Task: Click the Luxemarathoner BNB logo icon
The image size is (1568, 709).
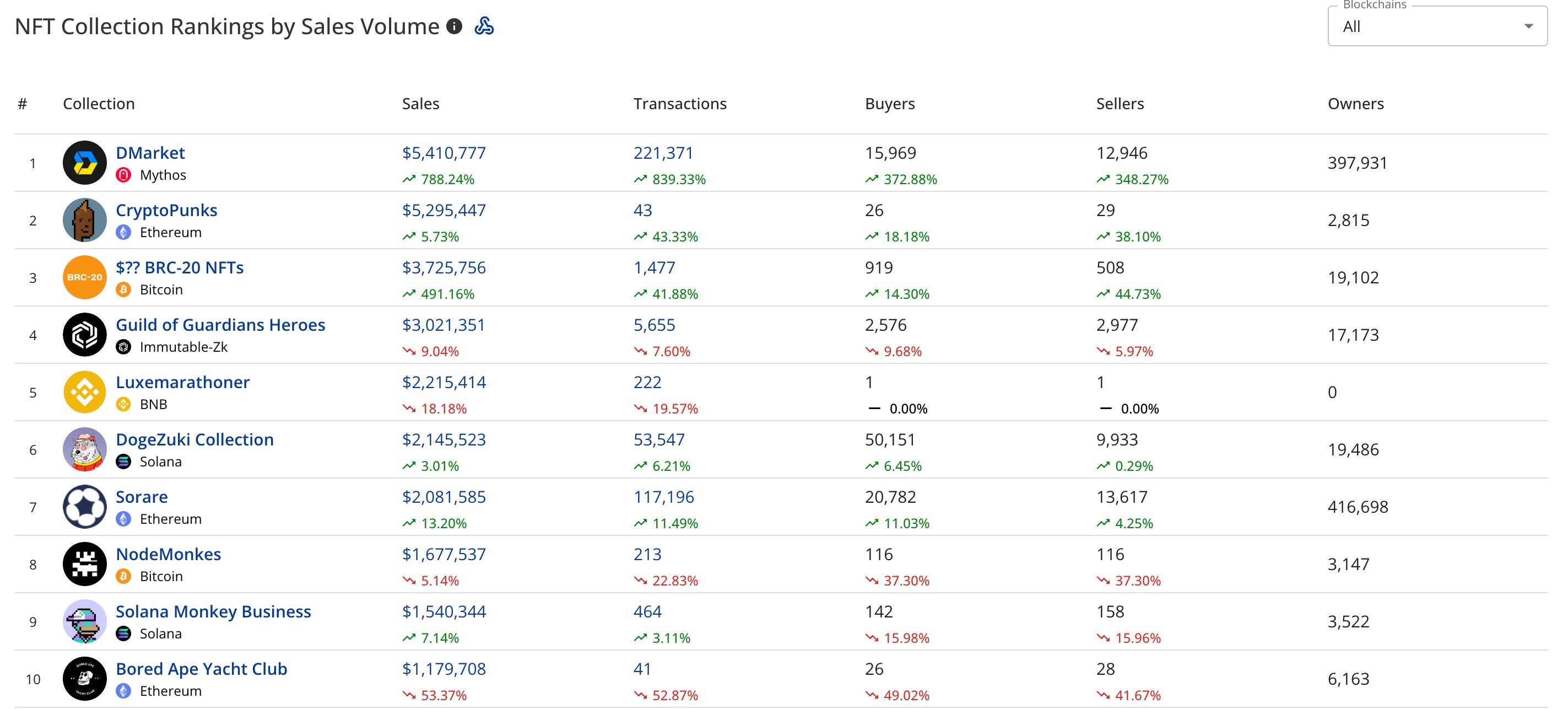Action: tap(85, 391)
